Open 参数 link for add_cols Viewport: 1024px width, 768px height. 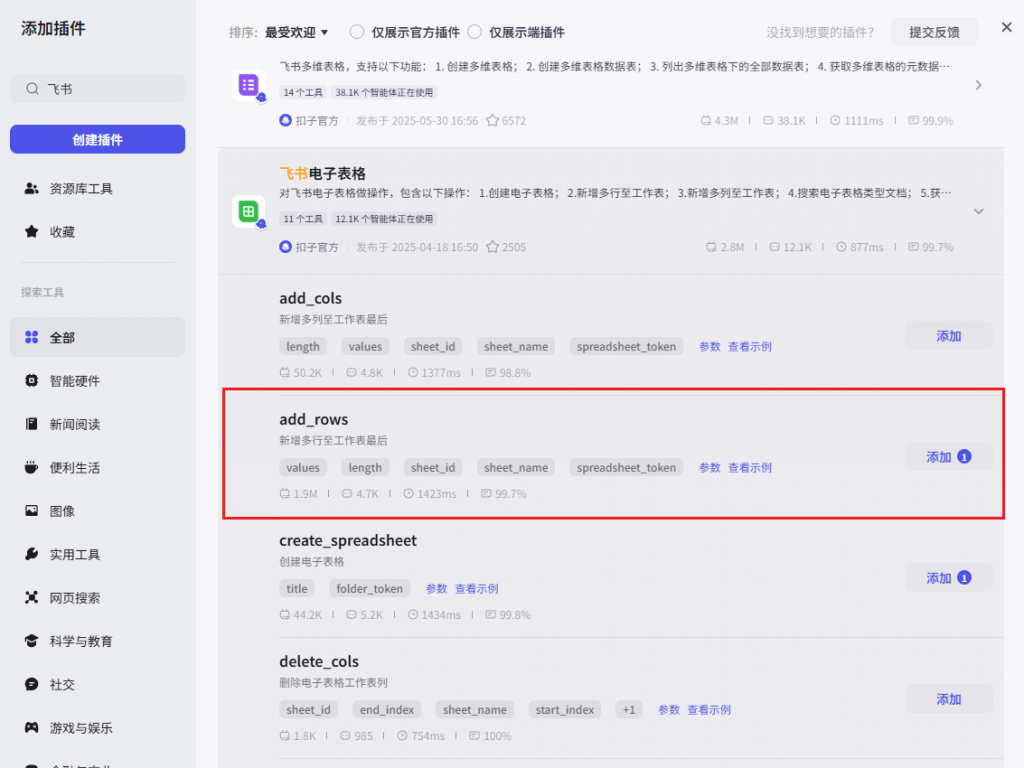709,346
